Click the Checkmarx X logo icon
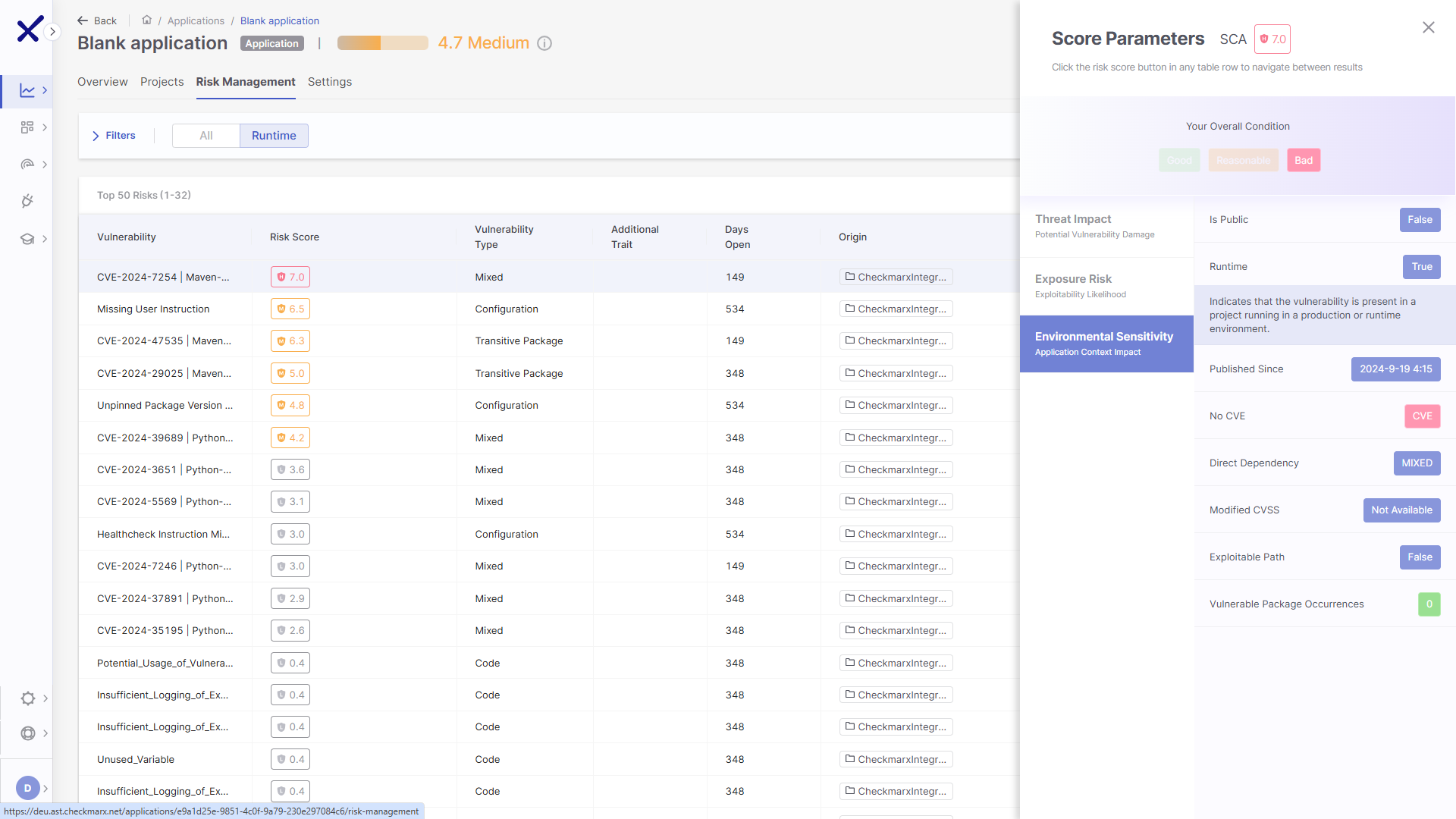 (x=29, y=30)
